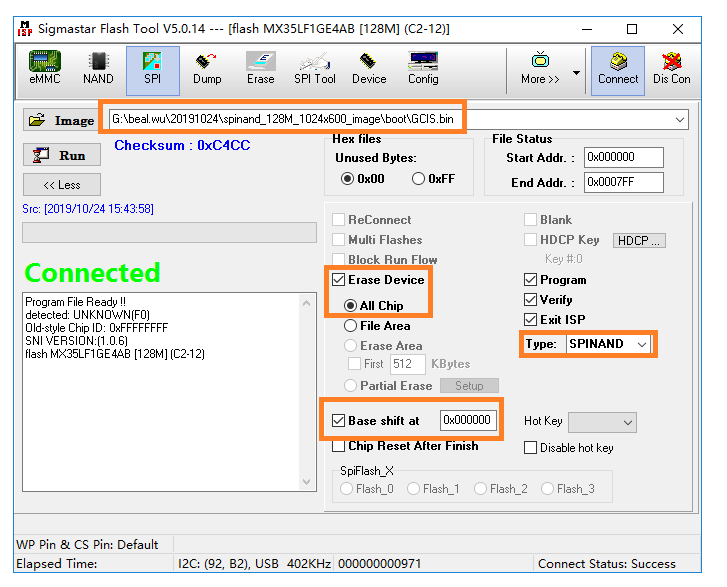Click the 'SNI VERSION:(1.0.6)' log line
Viewport: 727px width, 587px height.
[x=77, y=341]
